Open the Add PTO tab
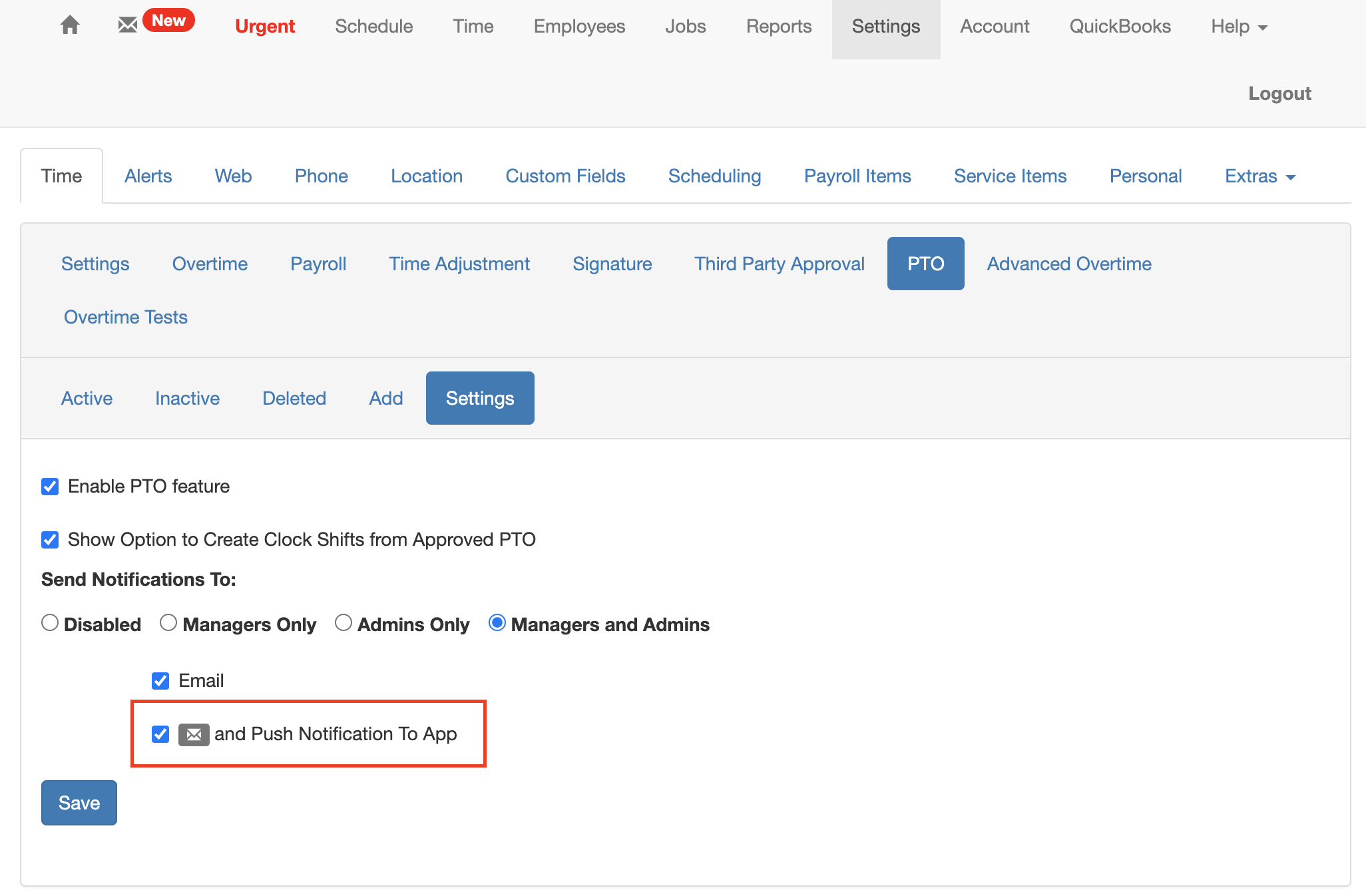This screenshot has height=896, width=1366. [386, 398]
